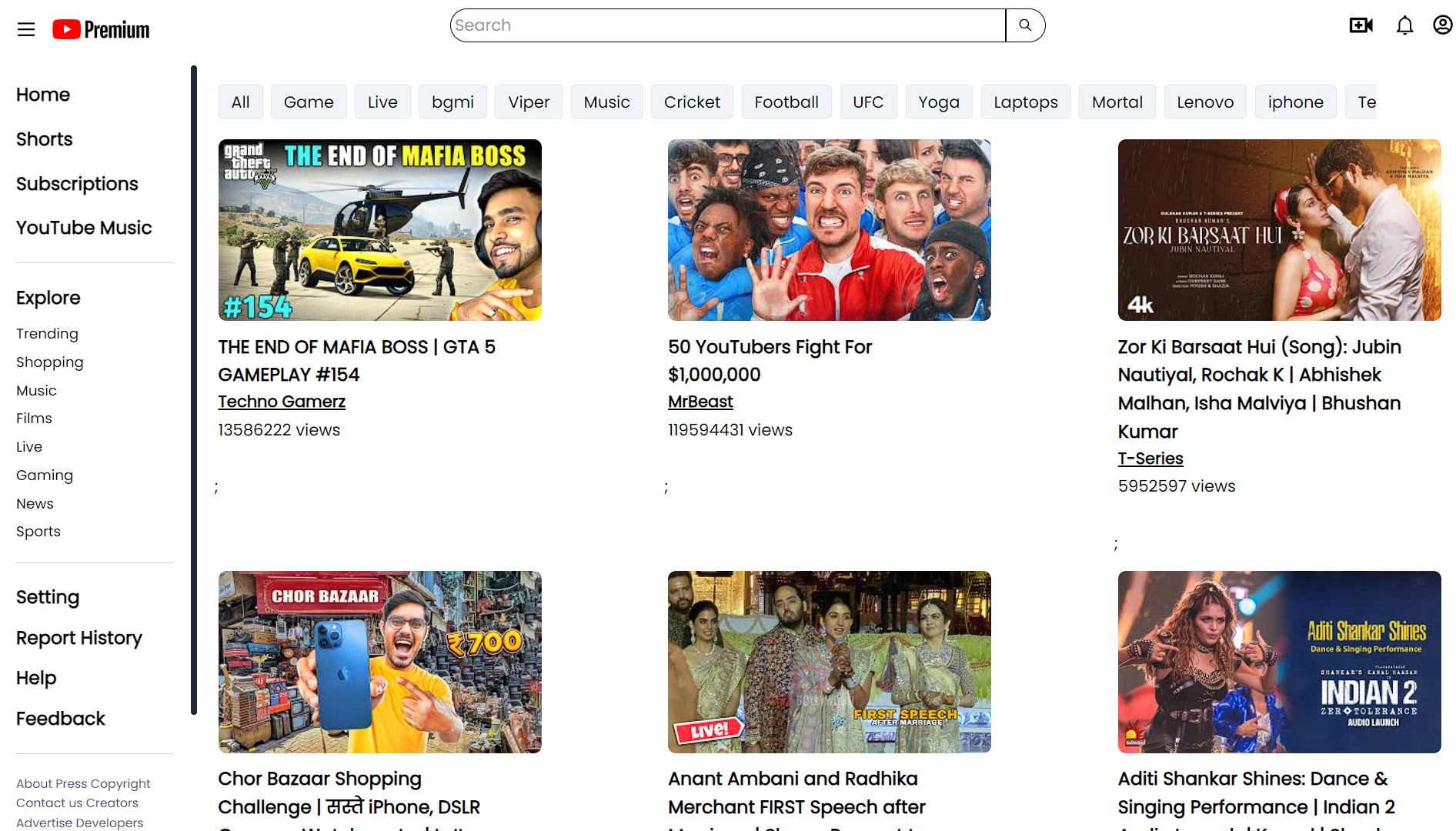Open the 50 YouTubers Fight thumbnail
This screenshot has height=831, width=1456.
830,230
